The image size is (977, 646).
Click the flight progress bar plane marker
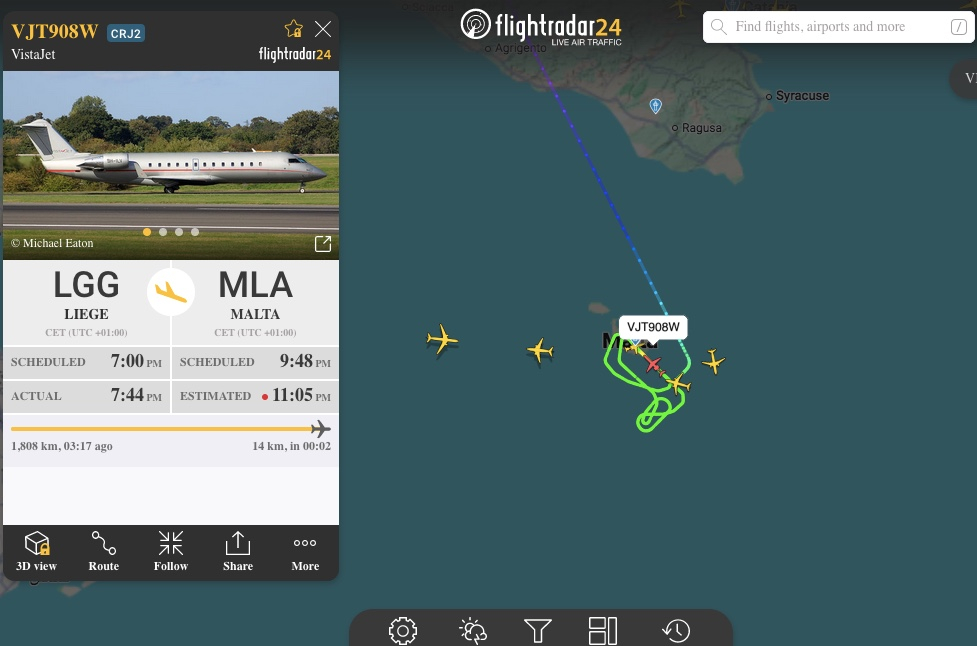(x=320, y=429)
